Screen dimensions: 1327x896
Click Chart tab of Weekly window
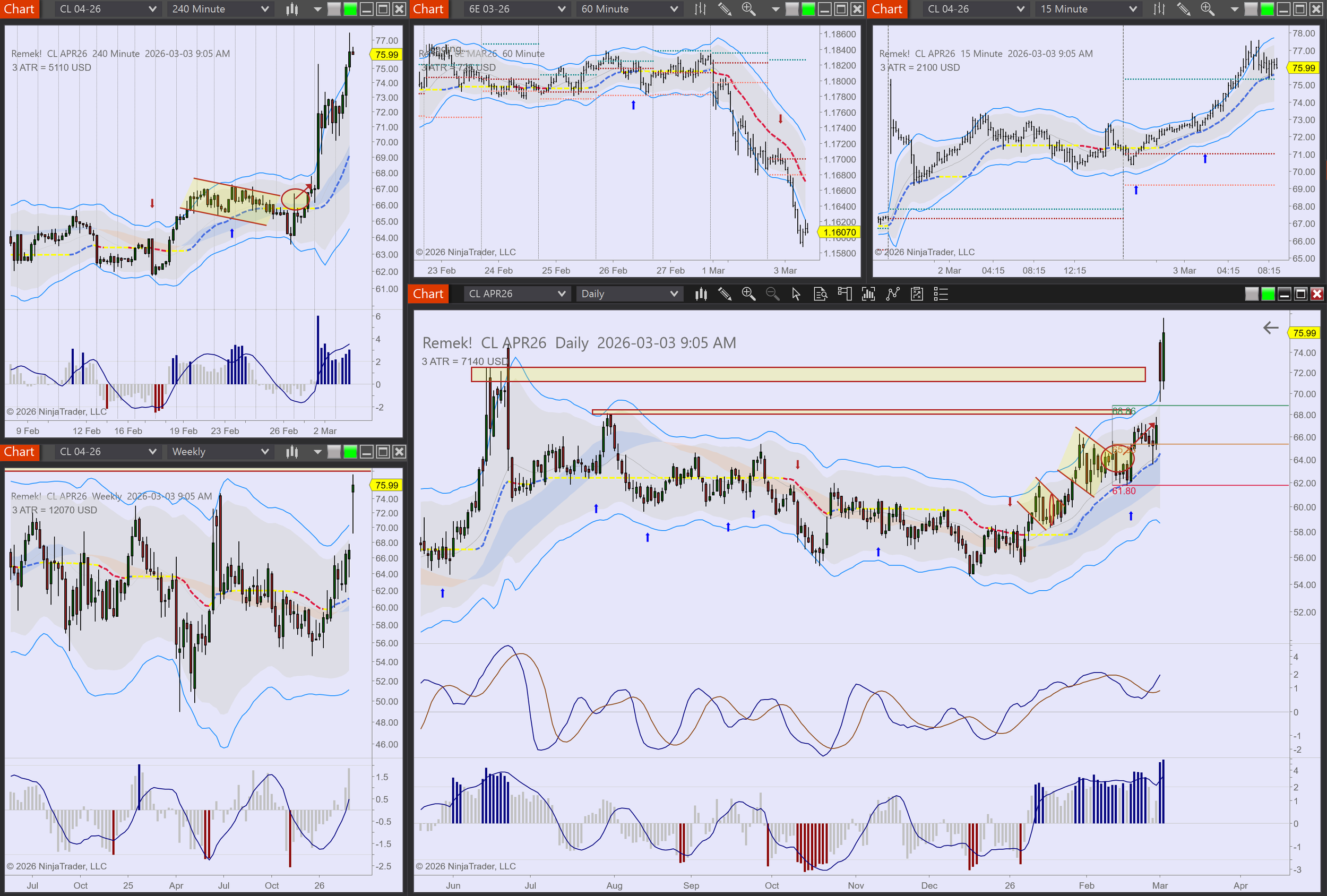coord(20,452)
